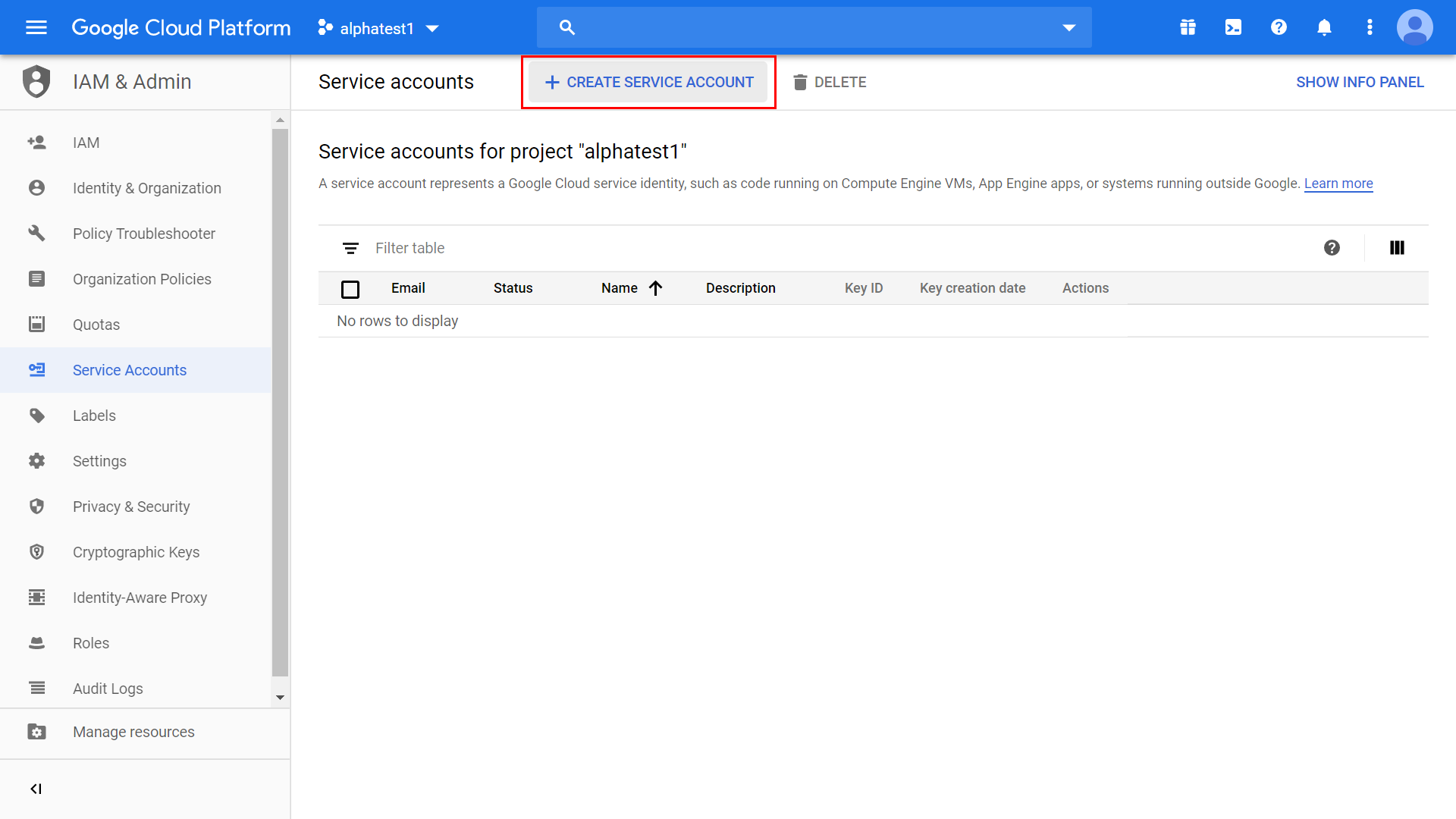Image resolution: width=1456 pixels, height=819 pixels.
Task: Open column display options icon
Action: [x=1397, y=248]
